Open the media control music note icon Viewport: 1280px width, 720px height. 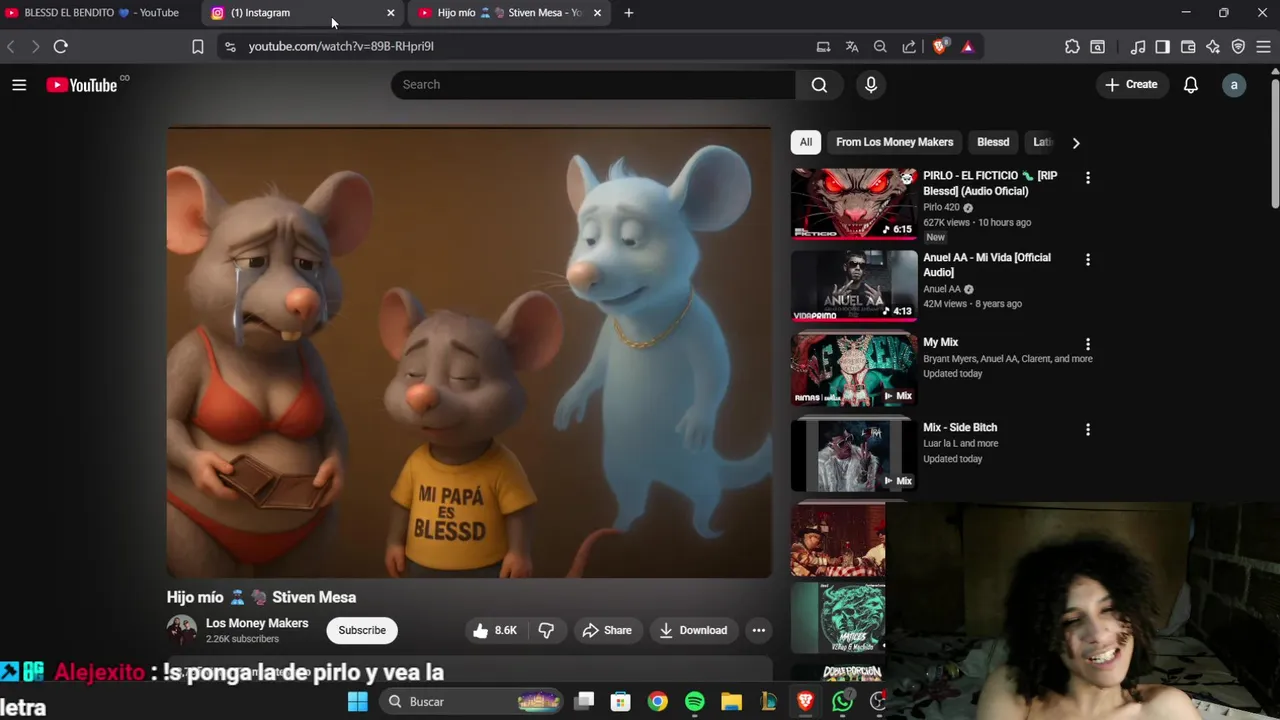[1138, 46]
